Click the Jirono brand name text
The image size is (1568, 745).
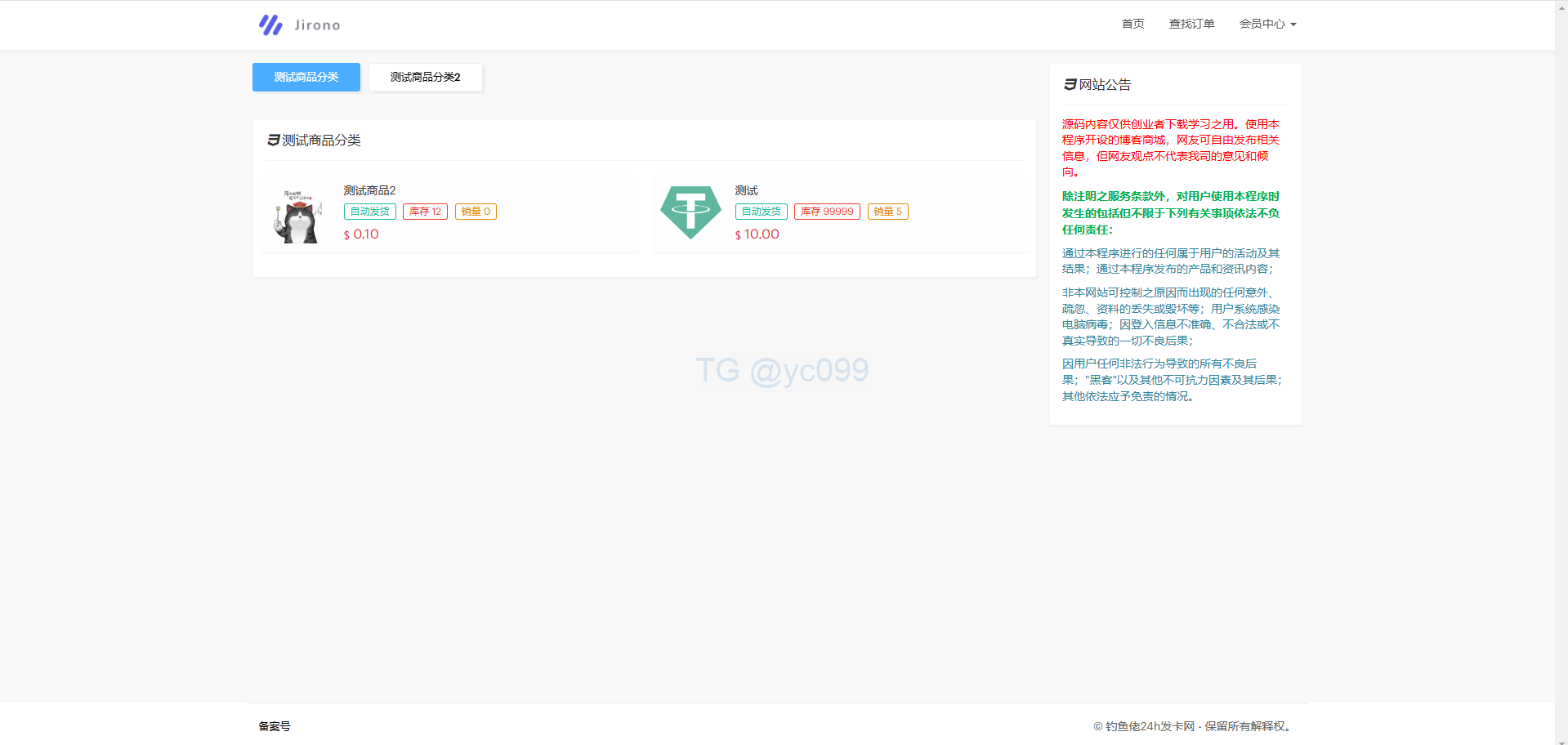pos(317,25)
